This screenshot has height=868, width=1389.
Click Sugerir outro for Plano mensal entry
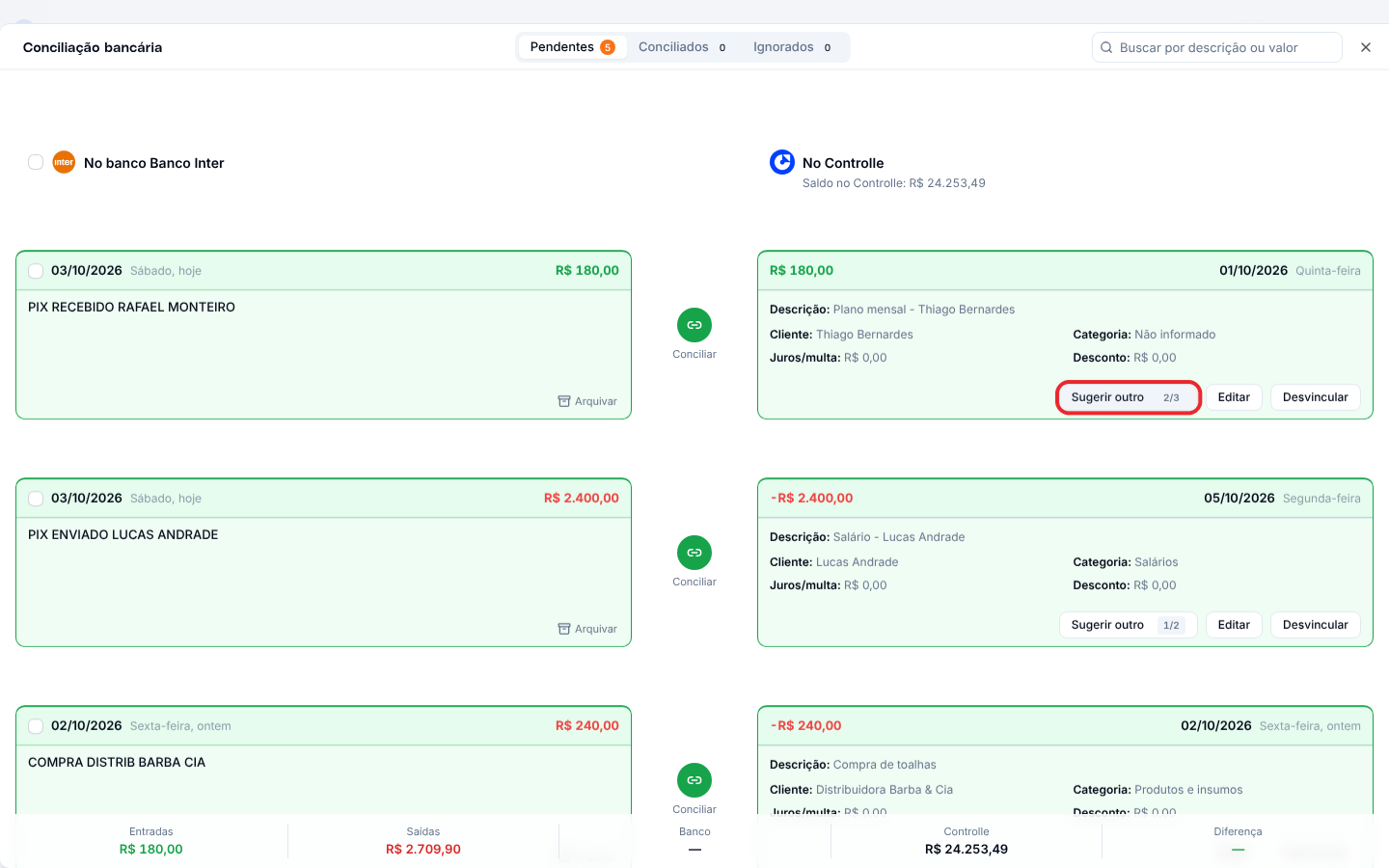point(1129,397)
